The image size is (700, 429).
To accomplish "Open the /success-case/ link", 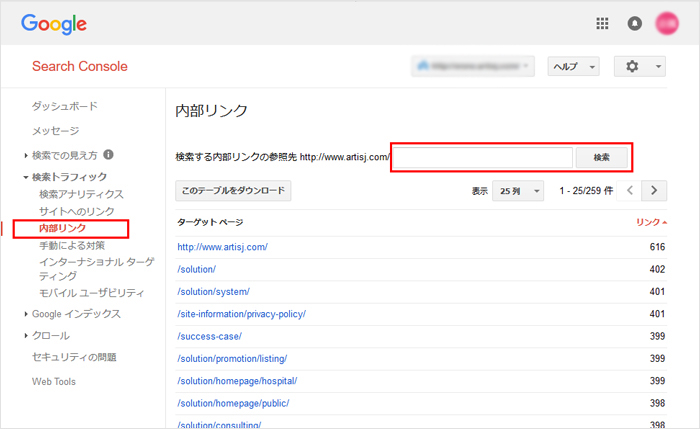I will [209, 336].
